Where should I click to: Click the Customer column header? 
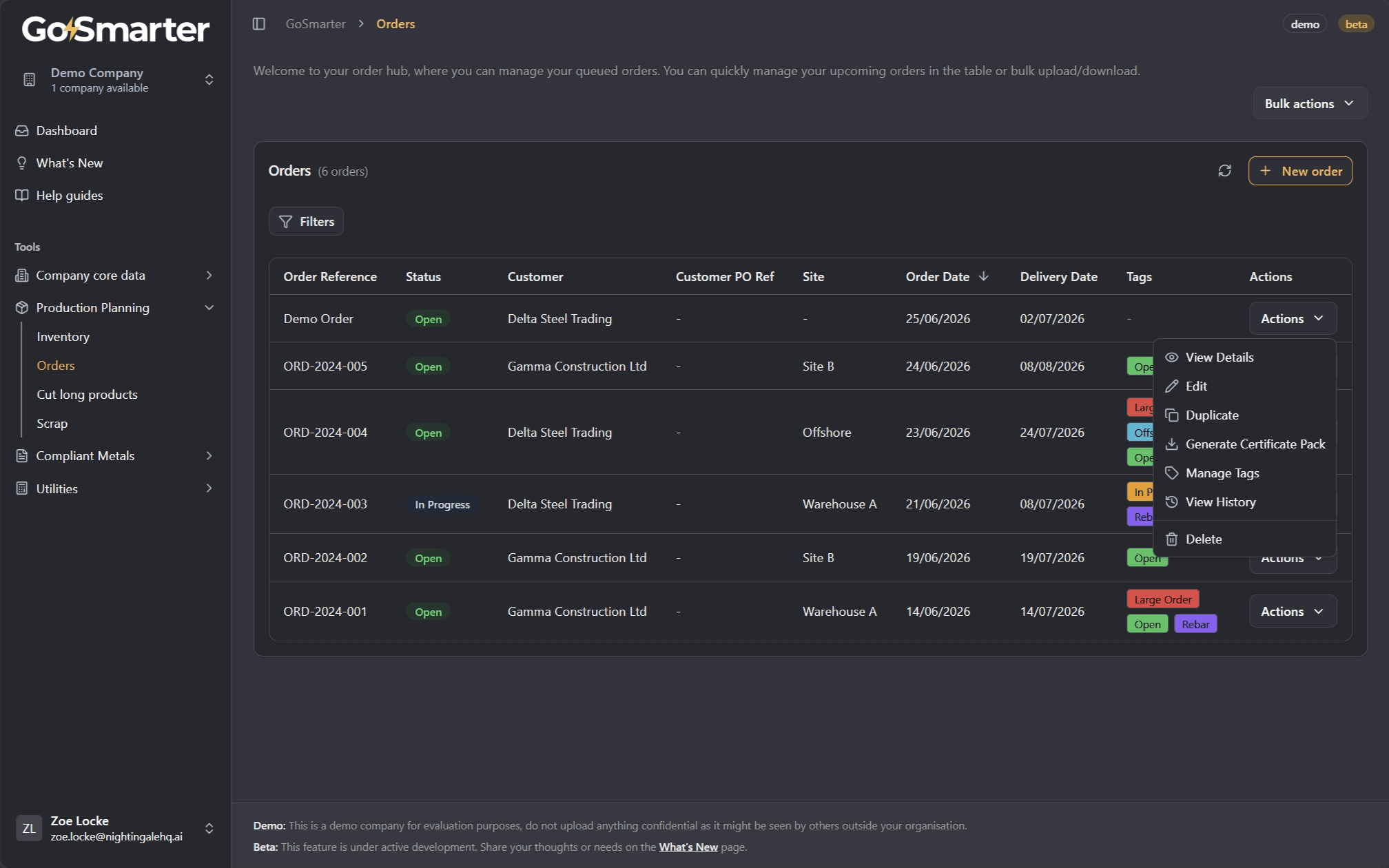(535, 276)
